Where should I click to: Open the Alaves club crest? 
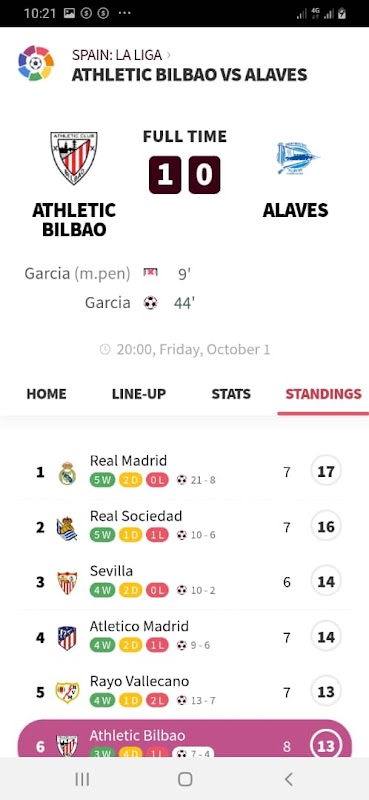297,158
